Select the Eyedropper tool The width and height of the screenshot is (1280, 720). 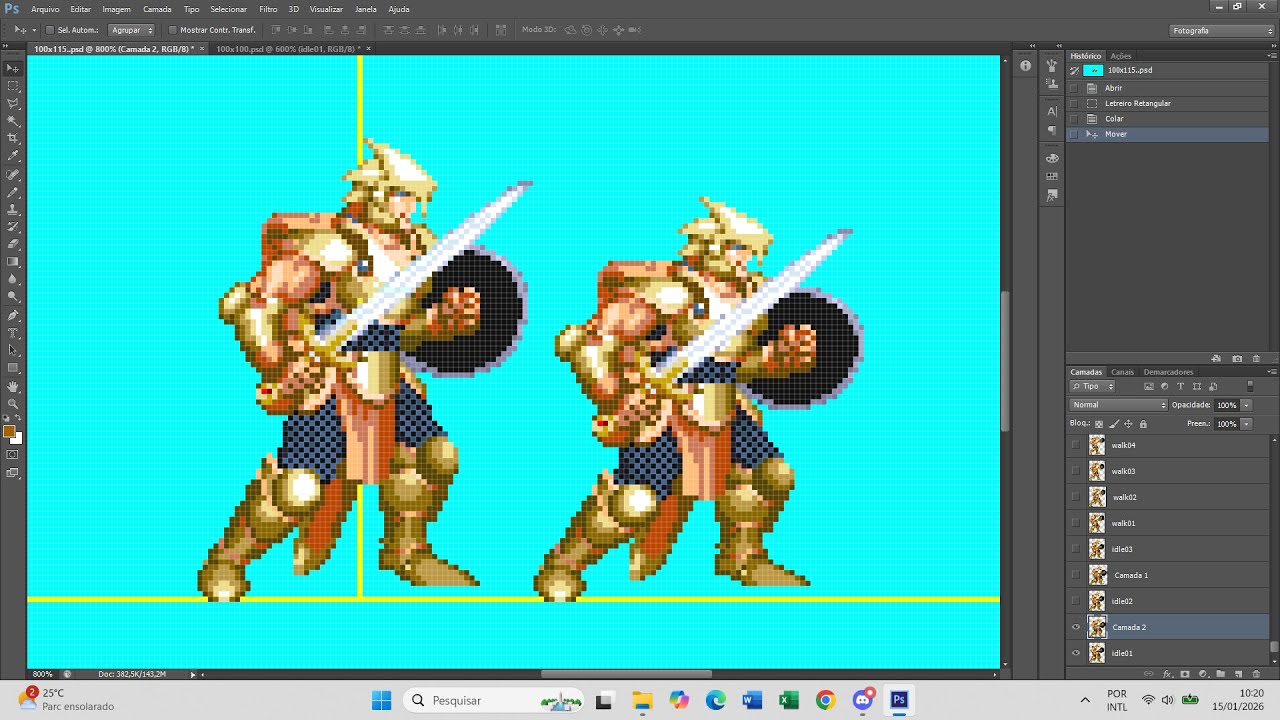[x=13, y=156]
